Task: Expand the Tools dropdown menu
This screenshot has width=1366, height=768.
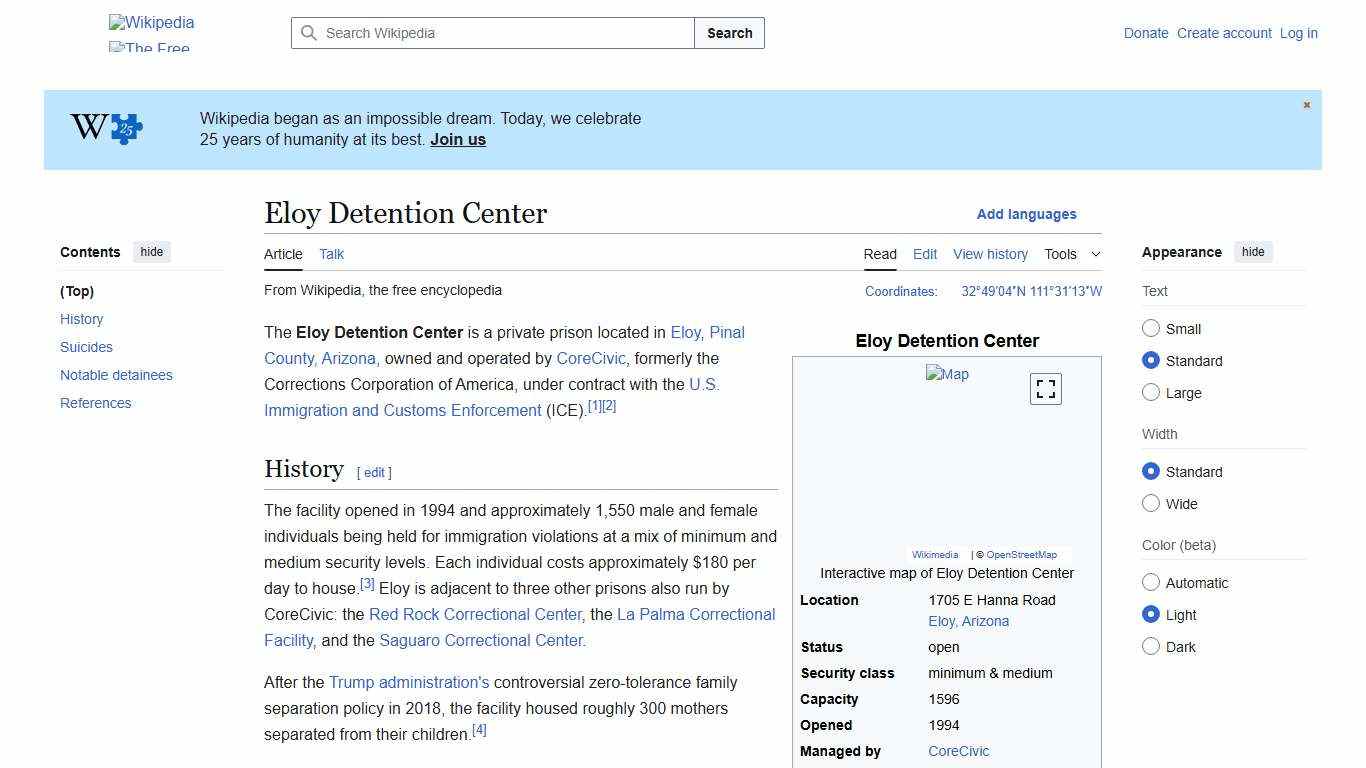Action: [1071, 254]
